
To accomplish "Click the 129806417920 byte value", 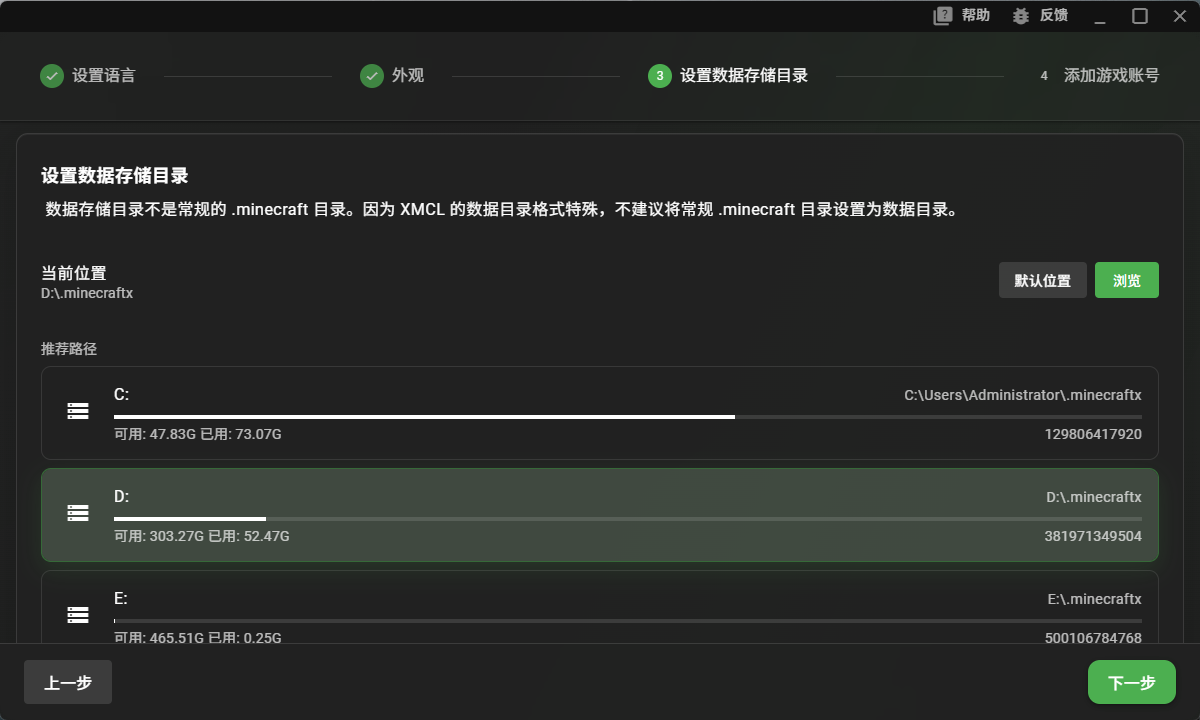I will point(1093,434).
